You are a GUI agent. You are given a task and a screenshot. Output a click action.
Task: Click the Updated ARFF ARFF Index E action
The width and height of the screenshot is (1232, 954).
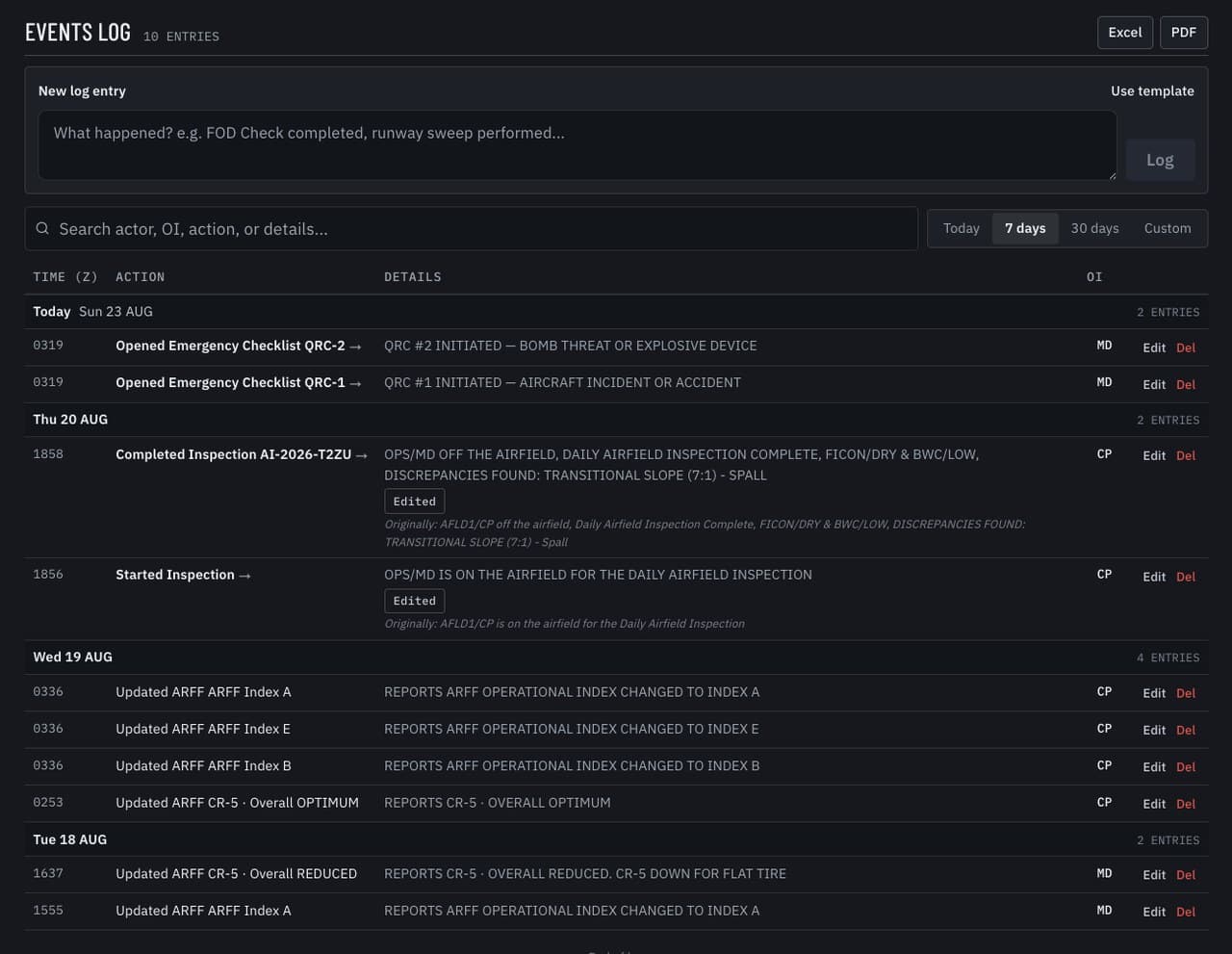[203, 729]
